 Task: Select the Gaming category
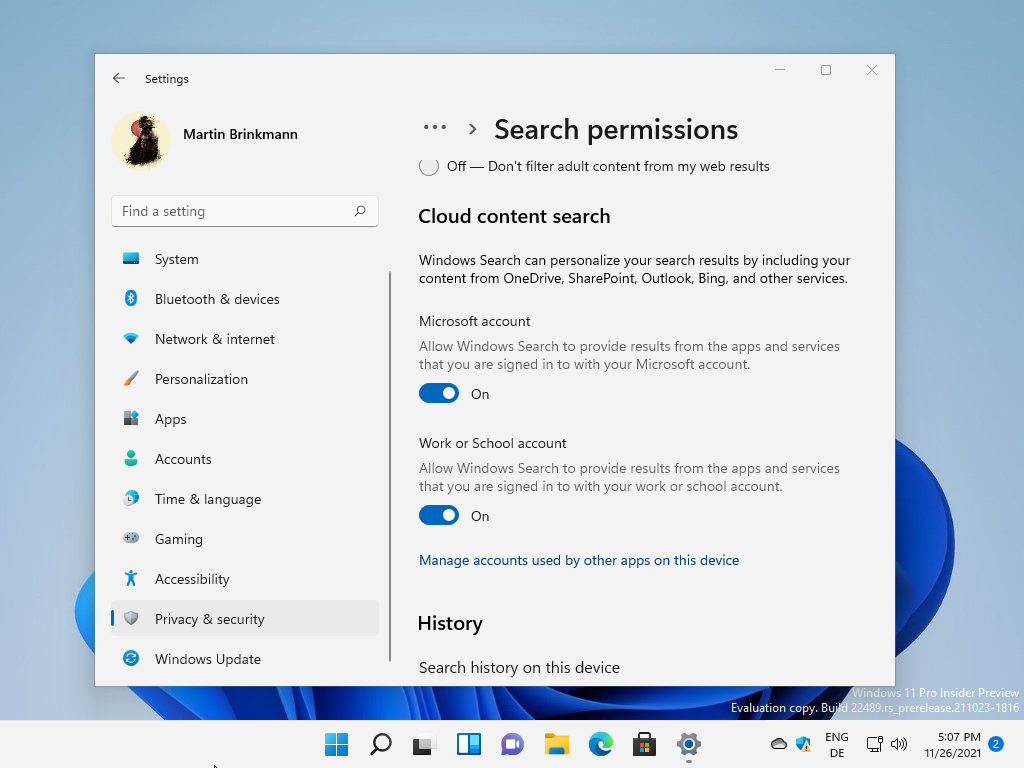coord(245,539)
